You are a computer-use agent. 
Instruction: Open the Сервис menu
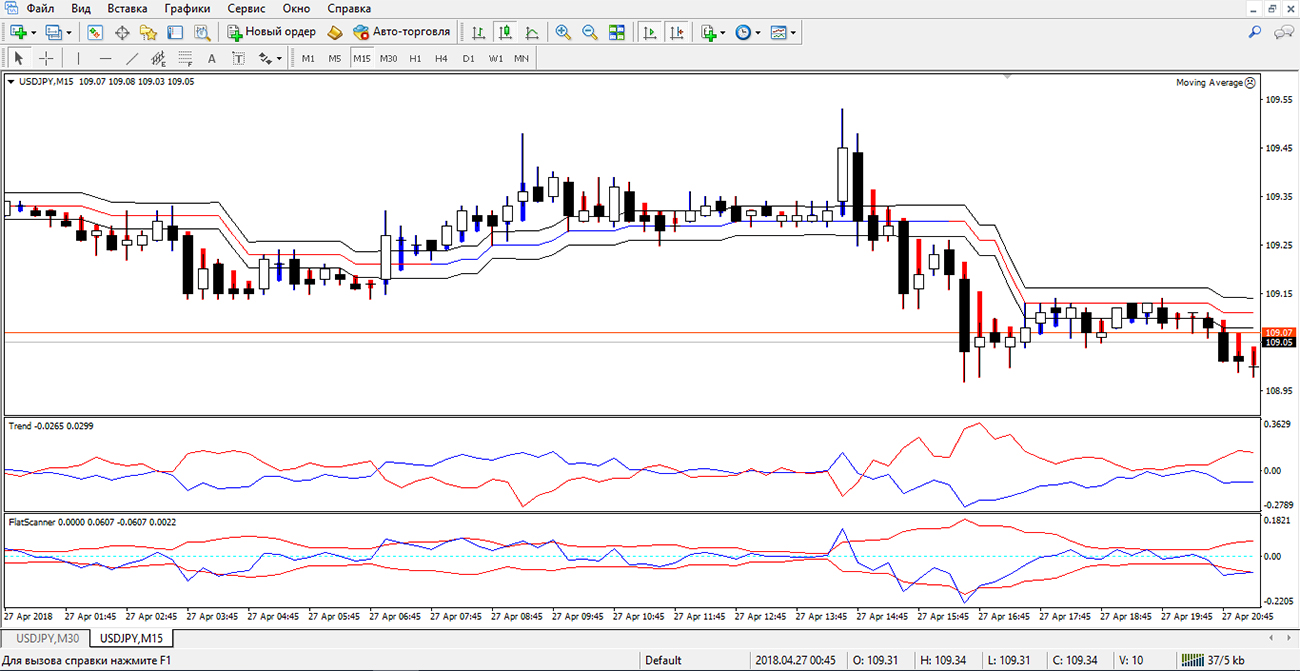point(246,8)
